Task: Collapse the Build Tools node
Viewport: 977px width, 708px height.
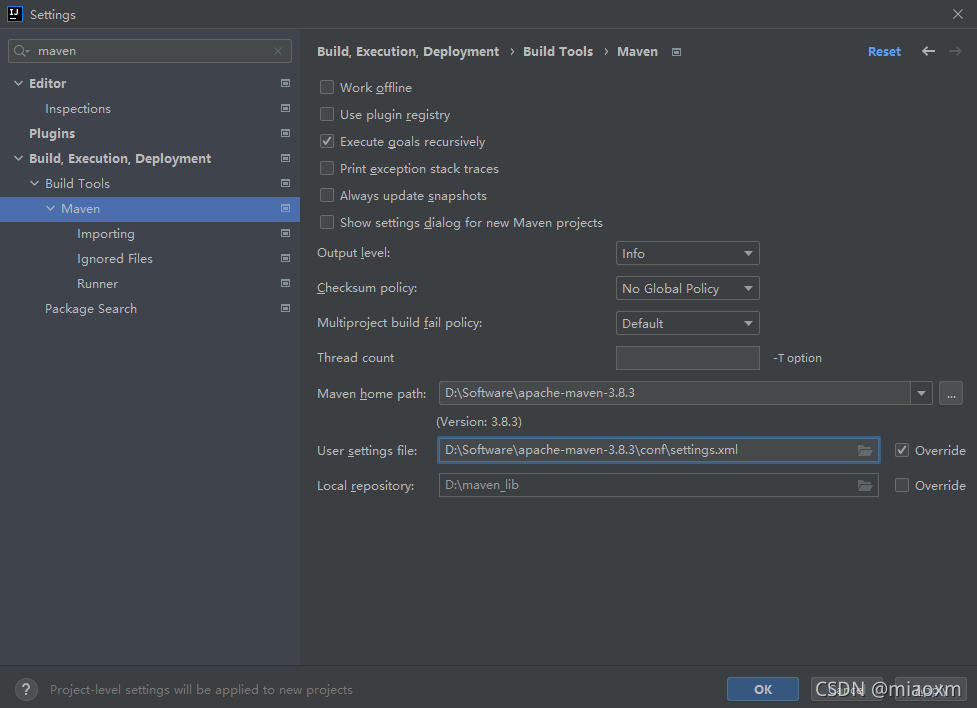Action: click(34, 183)
